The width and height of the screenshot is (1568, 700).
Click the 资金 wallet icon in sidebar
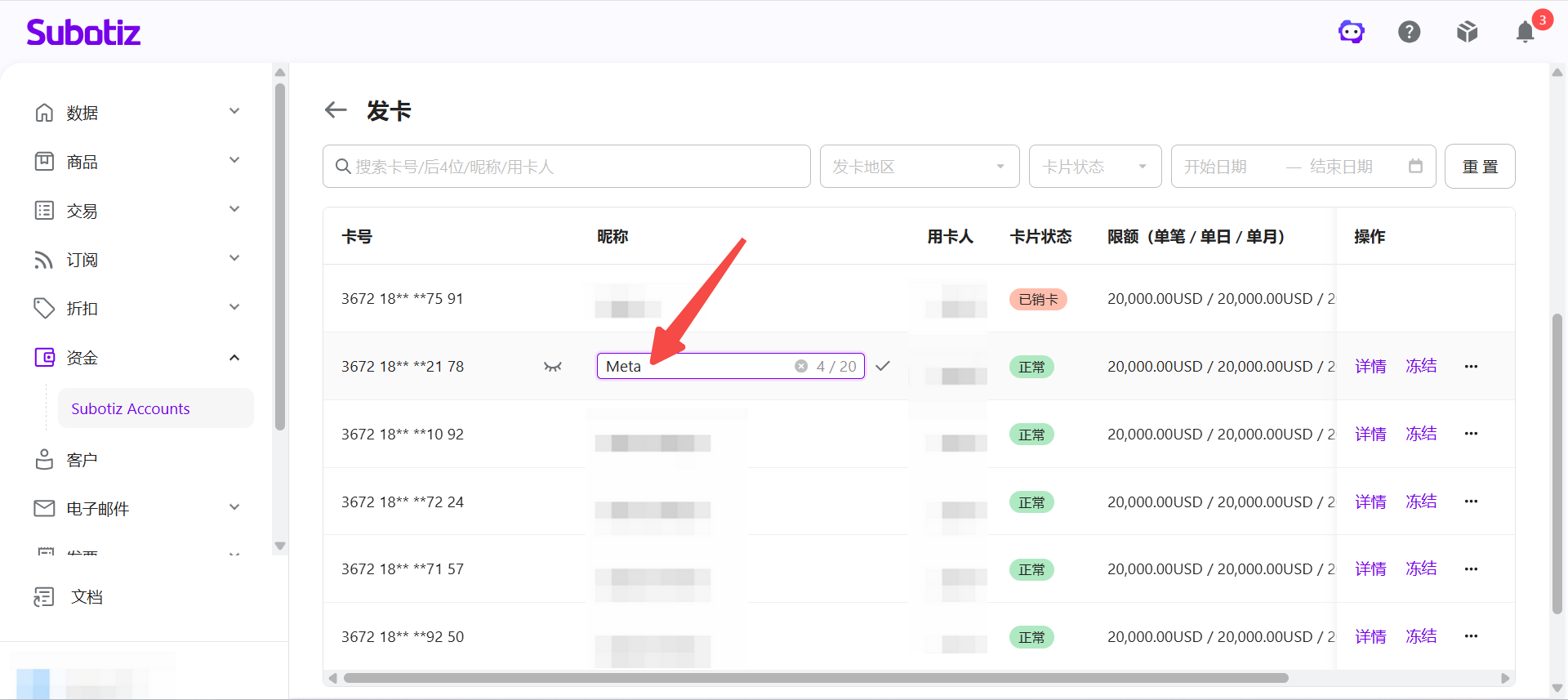point(44,358)
